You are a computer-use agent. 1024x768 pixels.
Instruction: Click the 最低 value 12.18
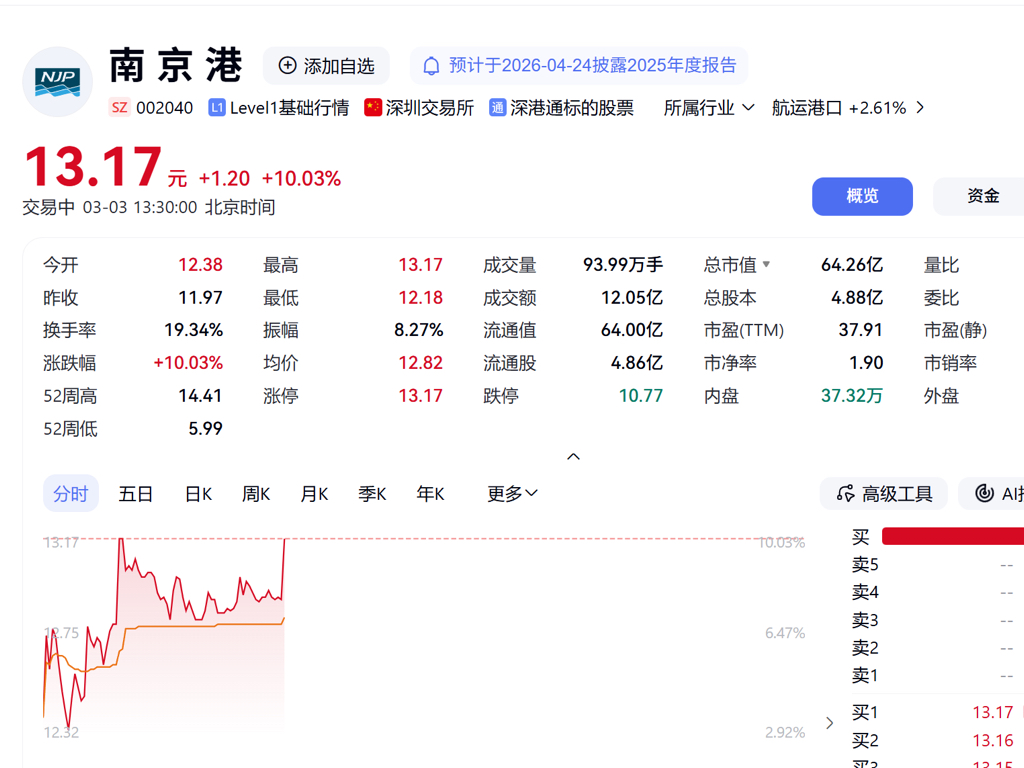point(421,298)
